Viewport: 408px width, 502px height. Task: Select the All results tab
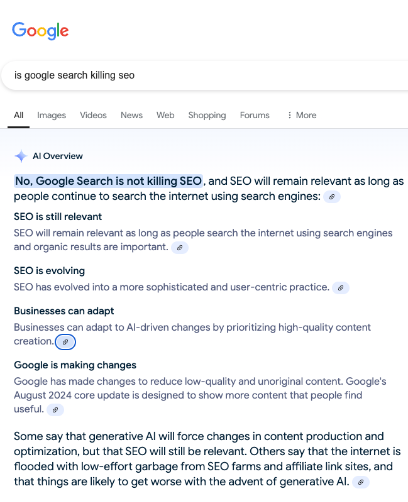(x=19, y=115)
